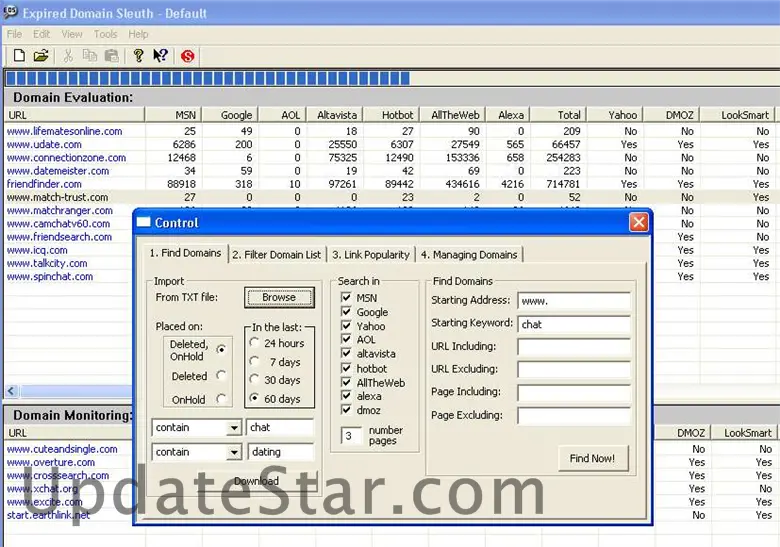Click the Page Excluding input field
This screenshot has width=780, height=547.
click(574, 415)
